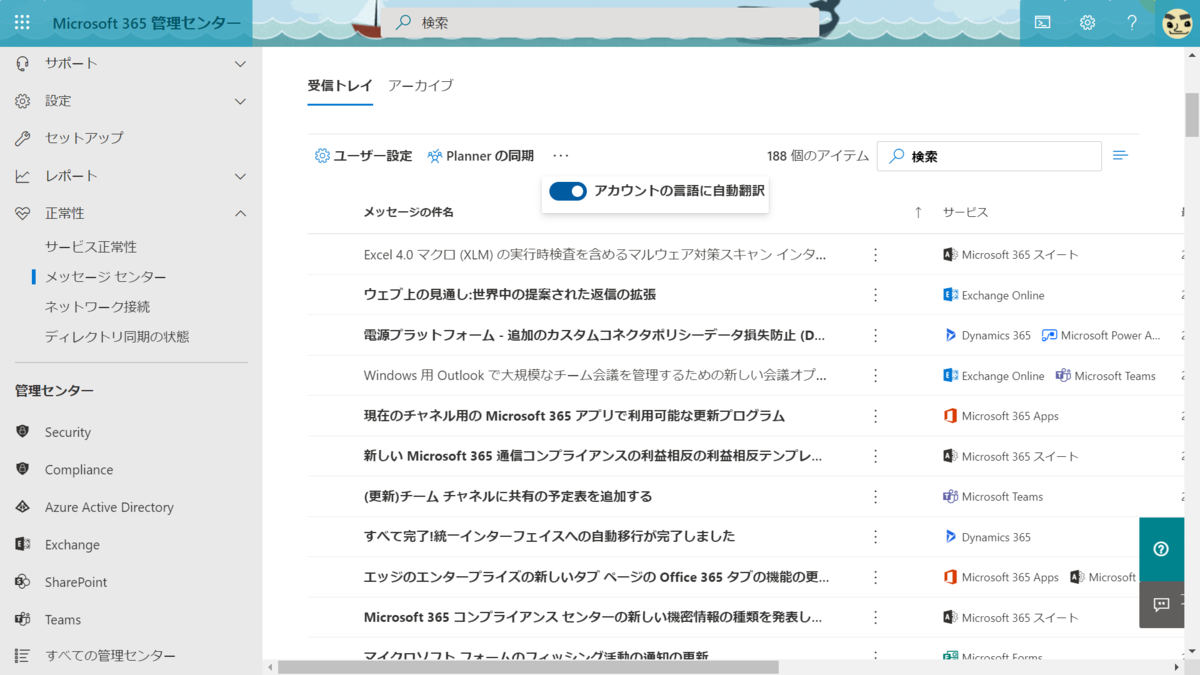Screen dimensions: 1200x675
Task: Open the SharePoint admin center icon
Action: point(22,582)
